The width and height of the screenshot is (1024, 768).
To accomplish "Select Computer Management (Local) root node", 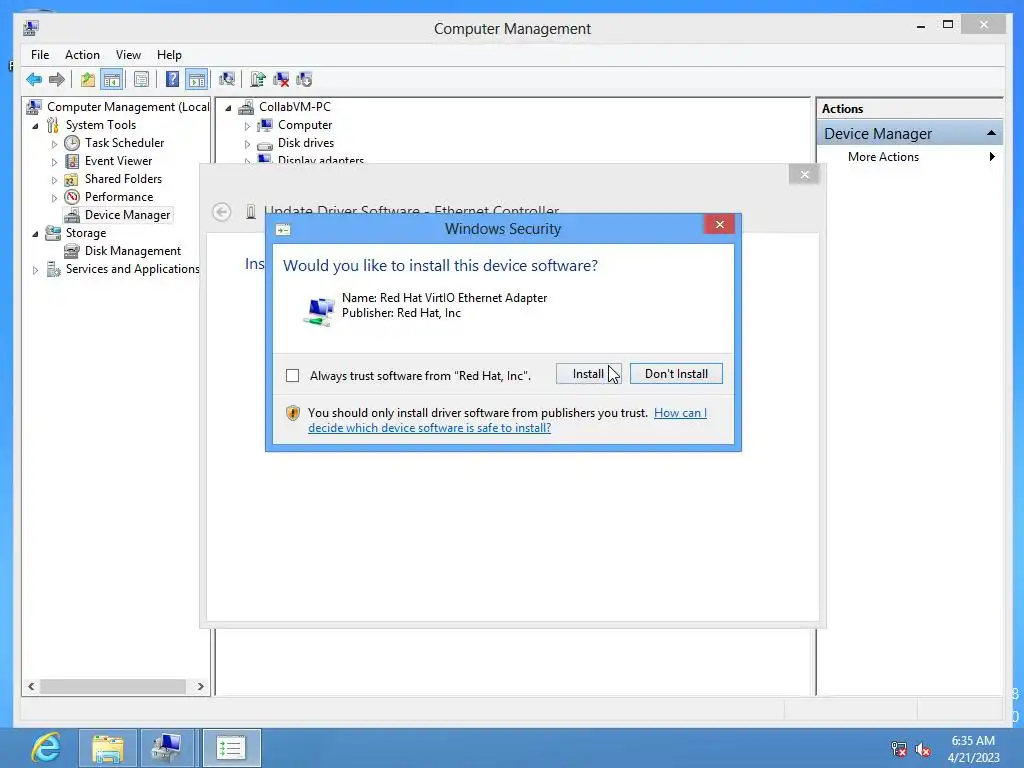I will [x=128, y=106].
